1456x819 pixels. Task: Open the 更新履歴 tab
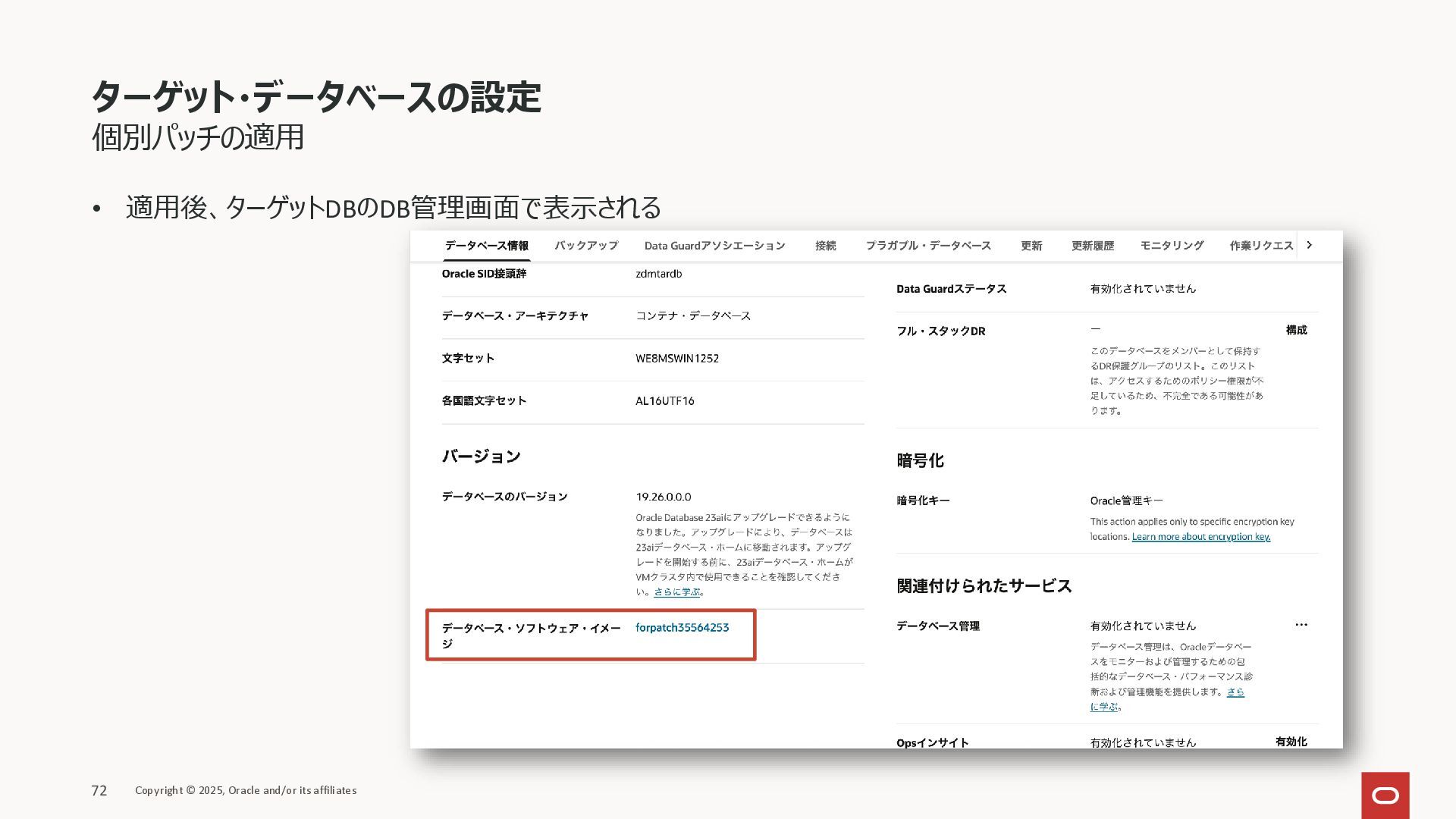(x=1092, y=246)
